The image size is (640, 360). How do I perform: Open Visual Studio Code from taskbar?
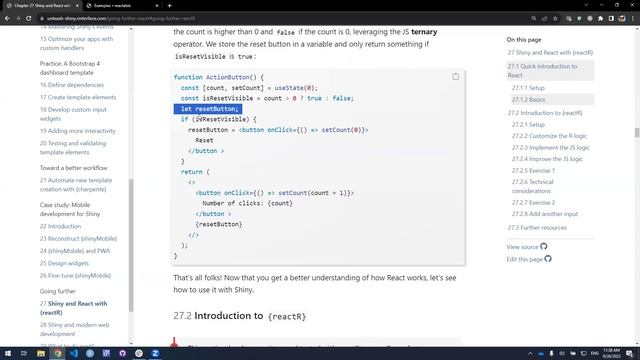[x=73, y=353]
